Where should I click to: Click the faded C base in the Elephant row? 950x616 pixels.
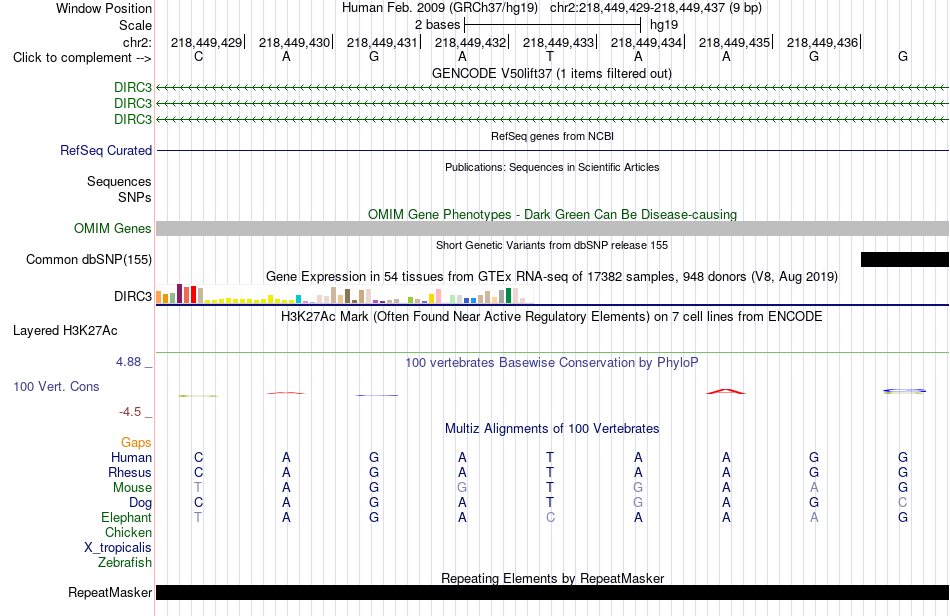pos(550,517)
